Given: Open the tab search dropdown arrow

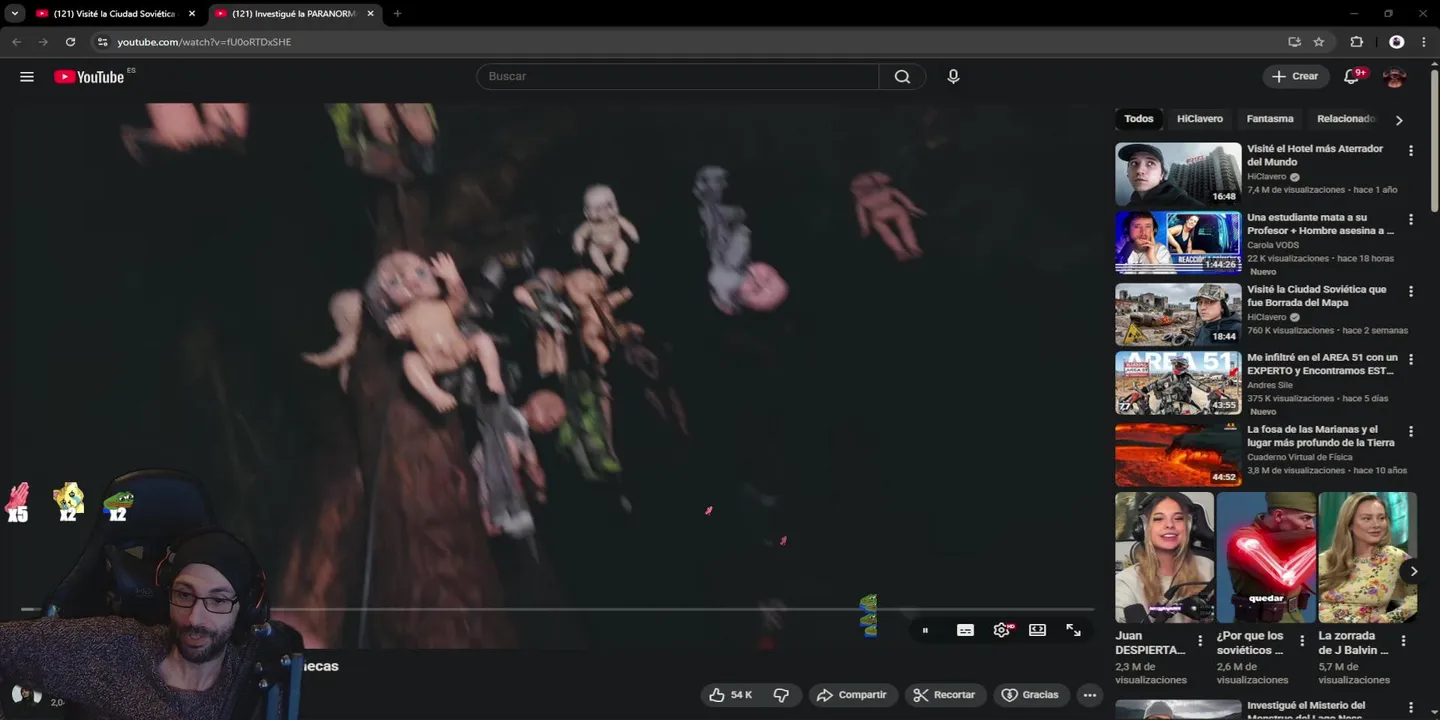Looking at the screenshot, I should [x=14, y=14].
